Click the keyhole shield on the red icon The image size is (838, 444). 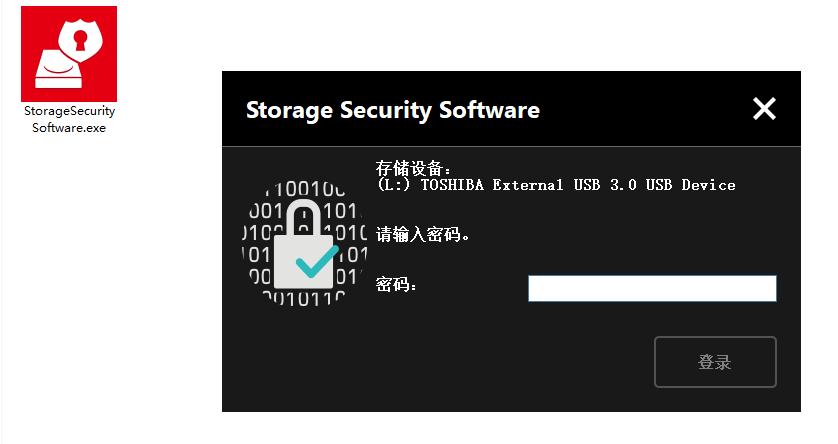(x=80, y=39)
